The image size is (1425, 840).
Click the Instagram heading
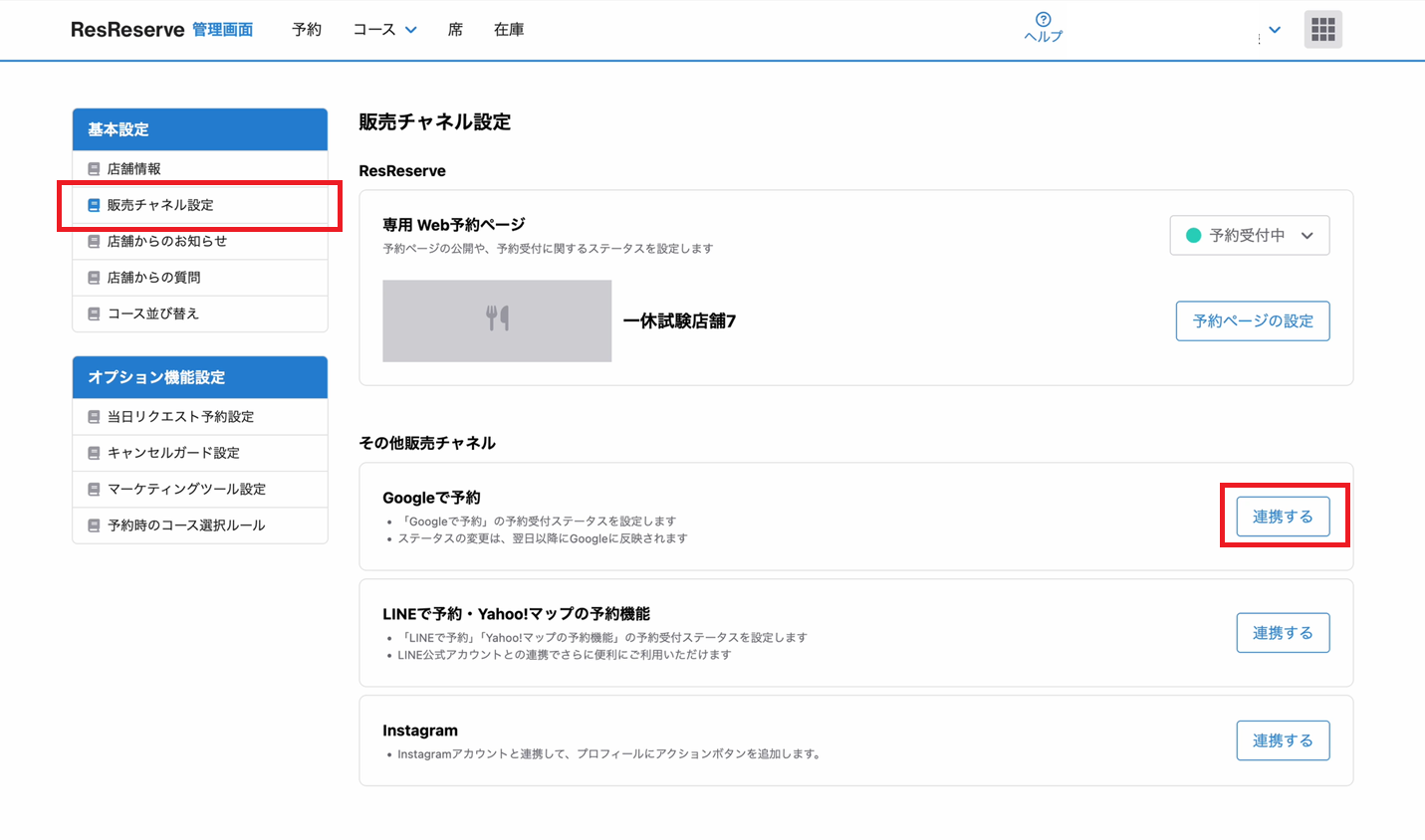point(420,731)
